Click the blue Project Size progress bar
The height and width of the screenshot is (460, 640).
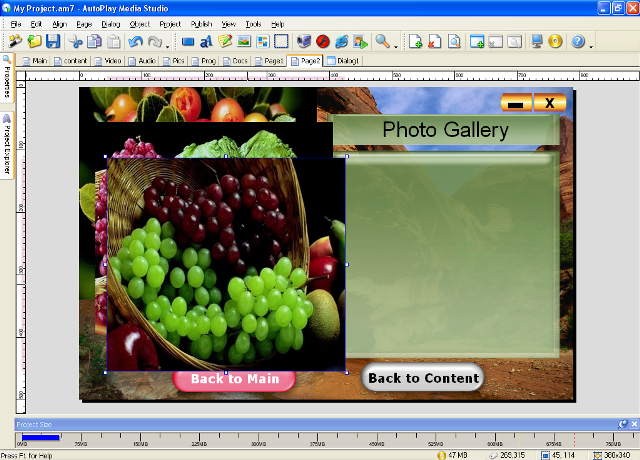(41, 437)
